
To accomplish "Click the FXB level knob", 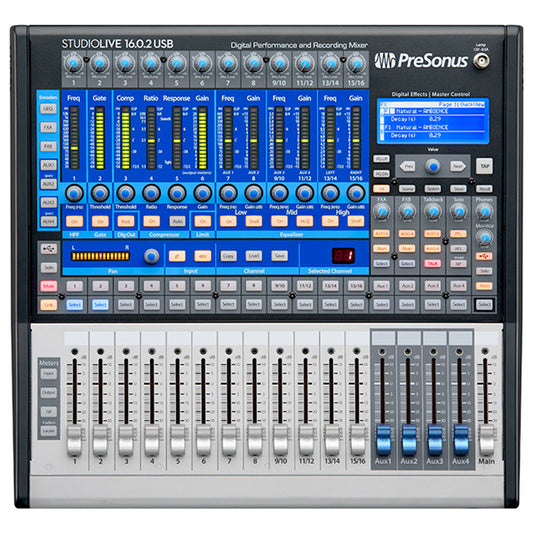I will [407, 212].
